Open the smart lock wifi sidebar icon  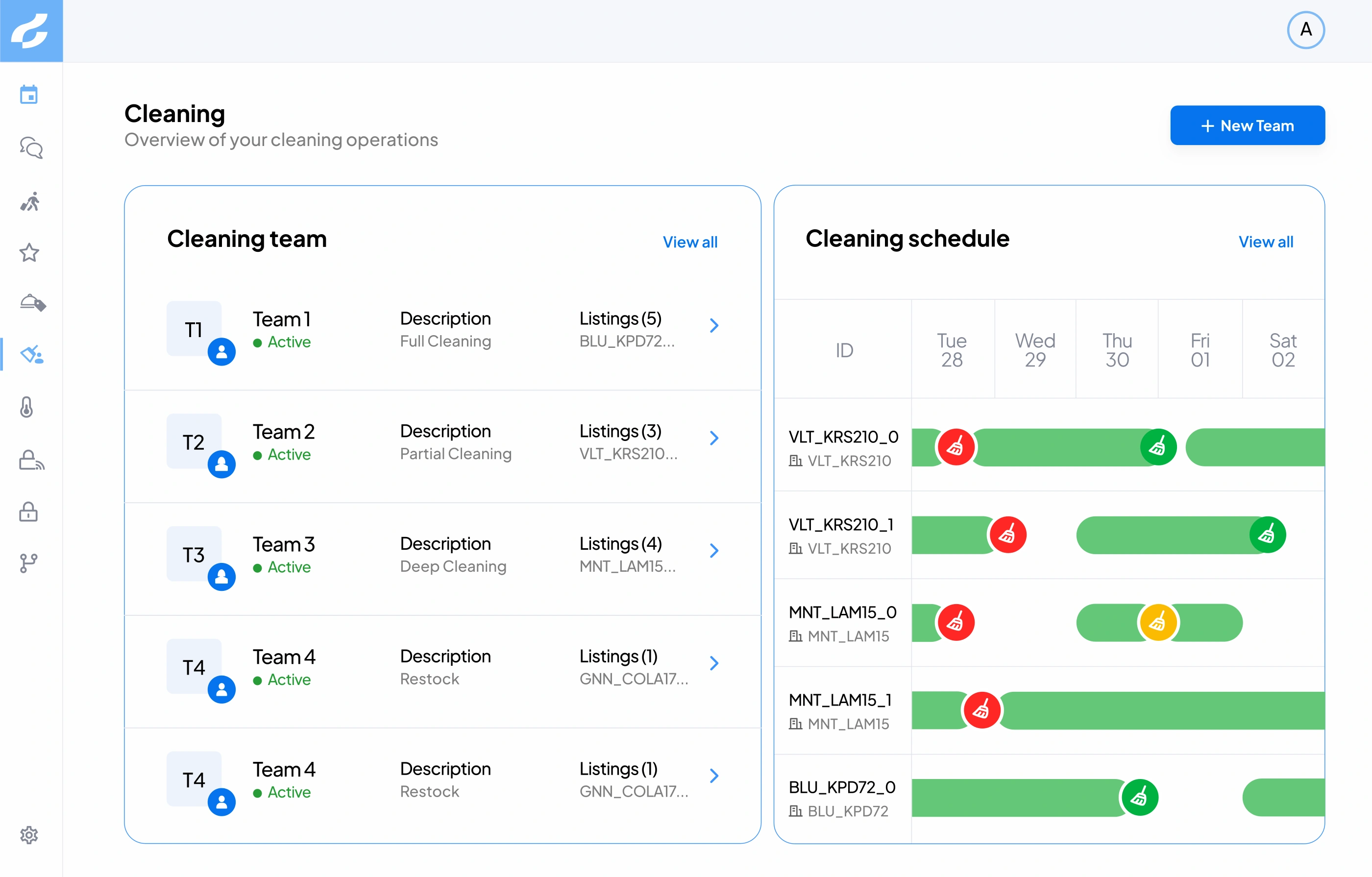[x=31, y=459]
